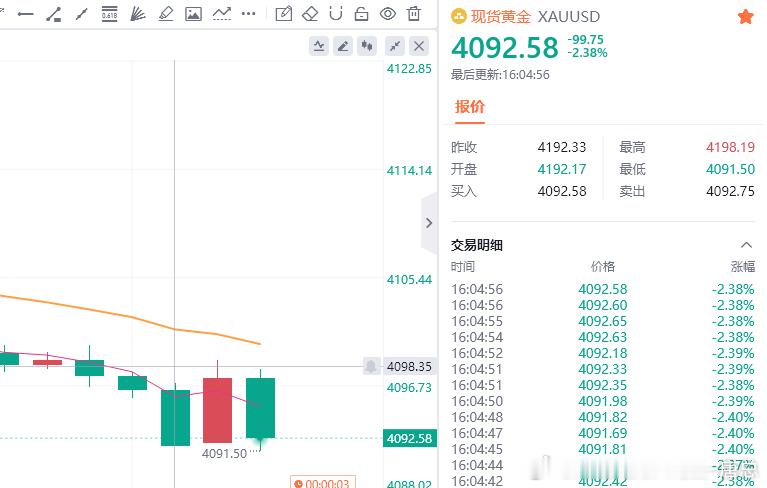Click the 最低 value 4091.50

coord(730,169)
